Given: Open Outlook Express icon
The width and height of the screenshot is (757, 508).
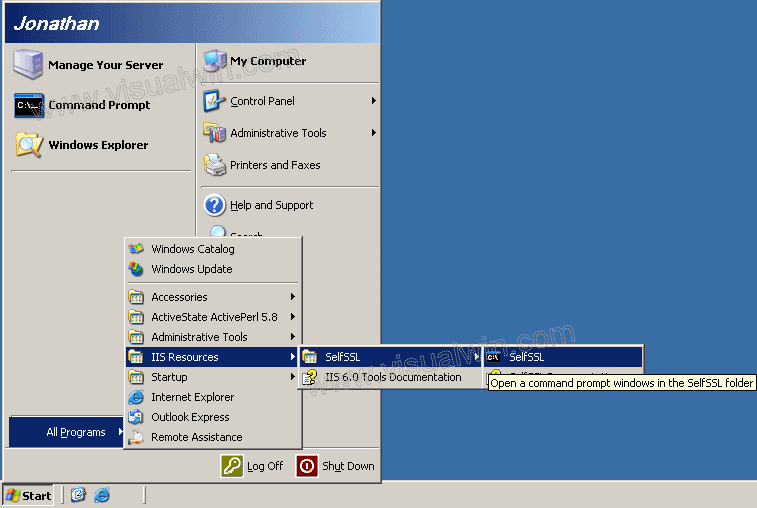Looking at the screenshot, I should (x=136, y=417).
